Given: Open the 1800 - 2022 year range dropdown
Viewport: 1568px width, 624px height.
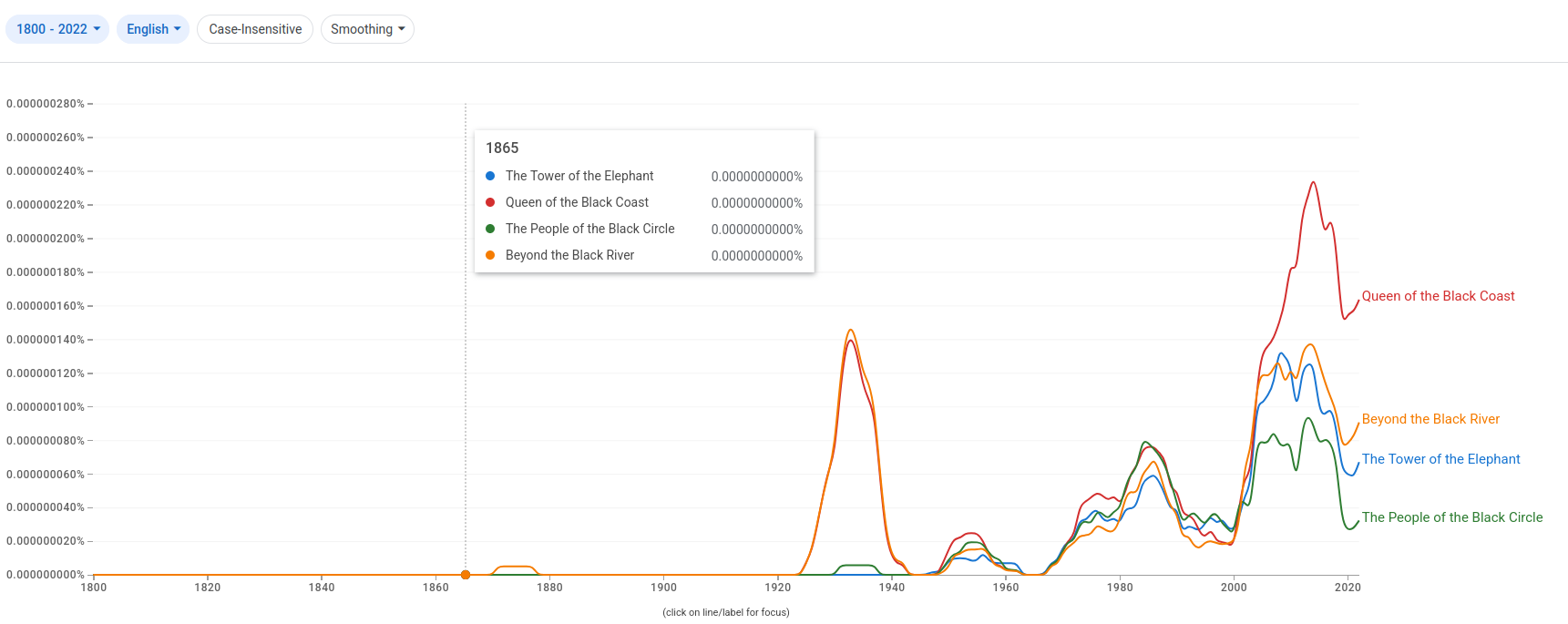Looking at the screenshot, I should [57, 29].
